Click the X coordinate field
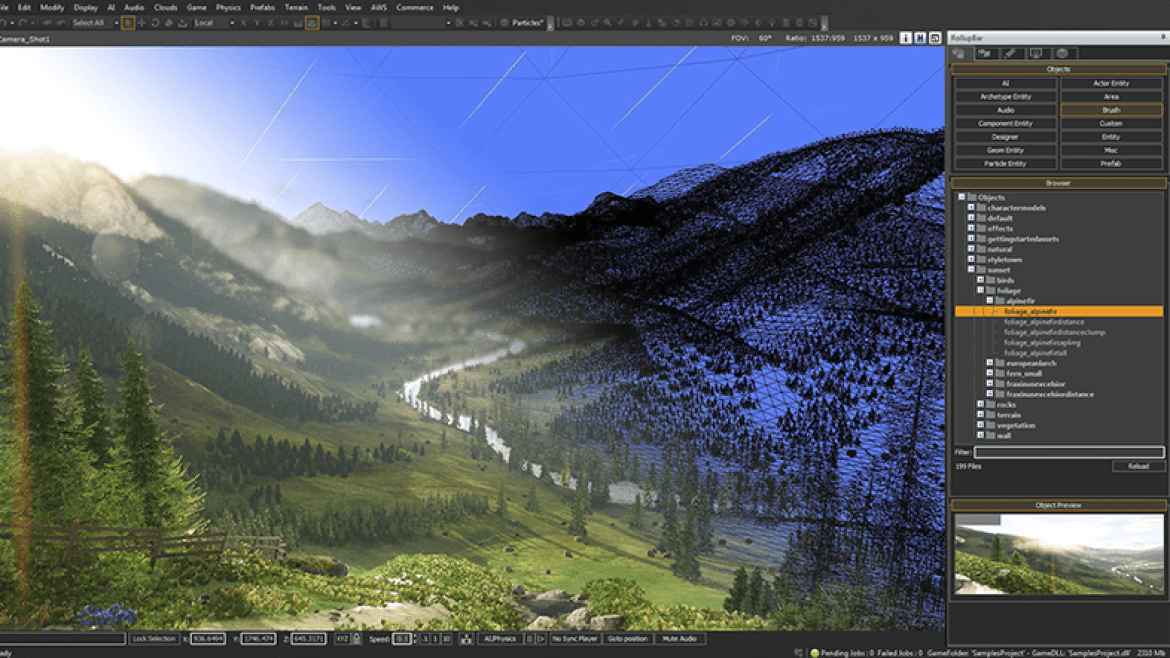This screenshot has width=1170, height=658. click(207, 639)
